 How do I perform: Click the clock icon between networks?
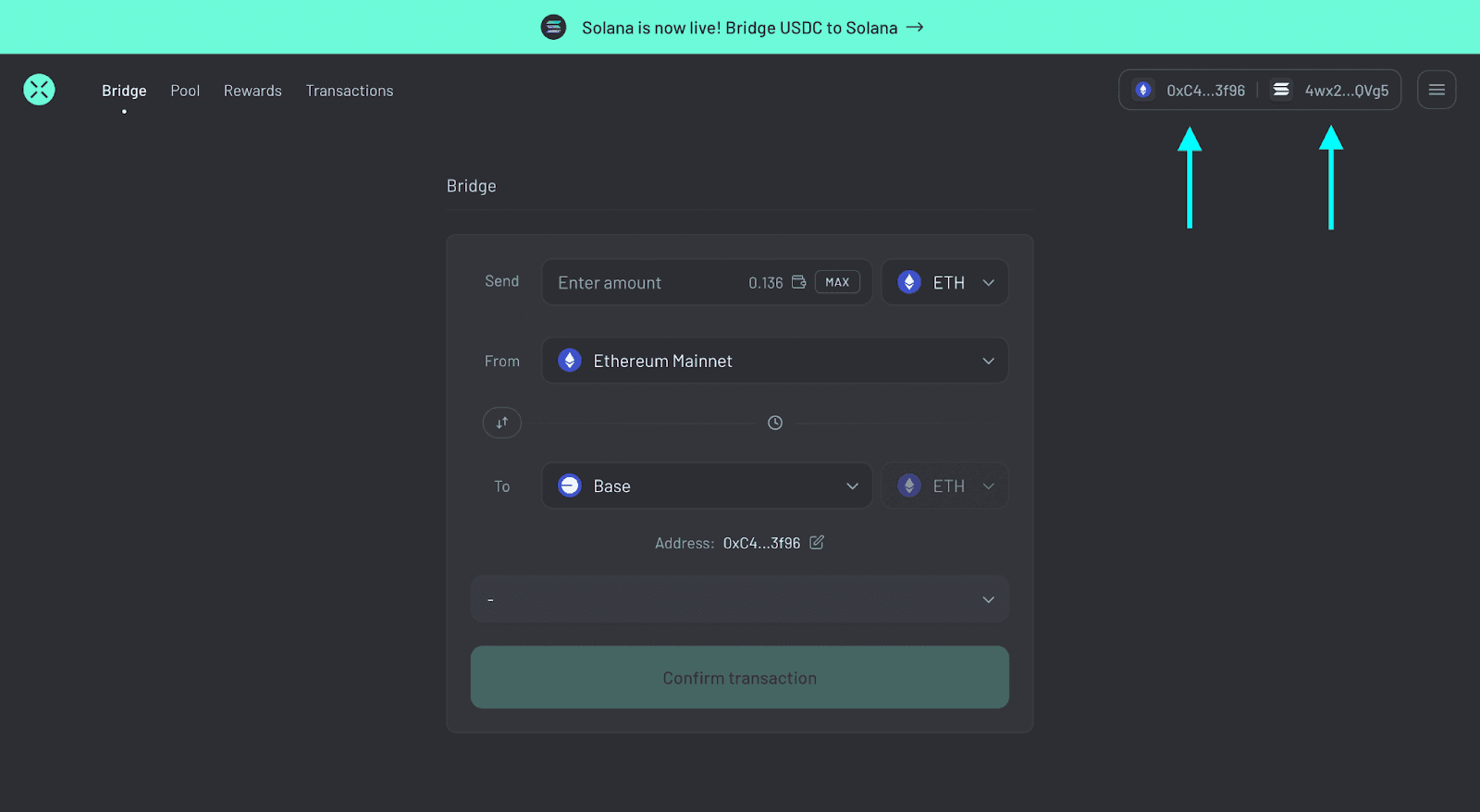(775, 423)
